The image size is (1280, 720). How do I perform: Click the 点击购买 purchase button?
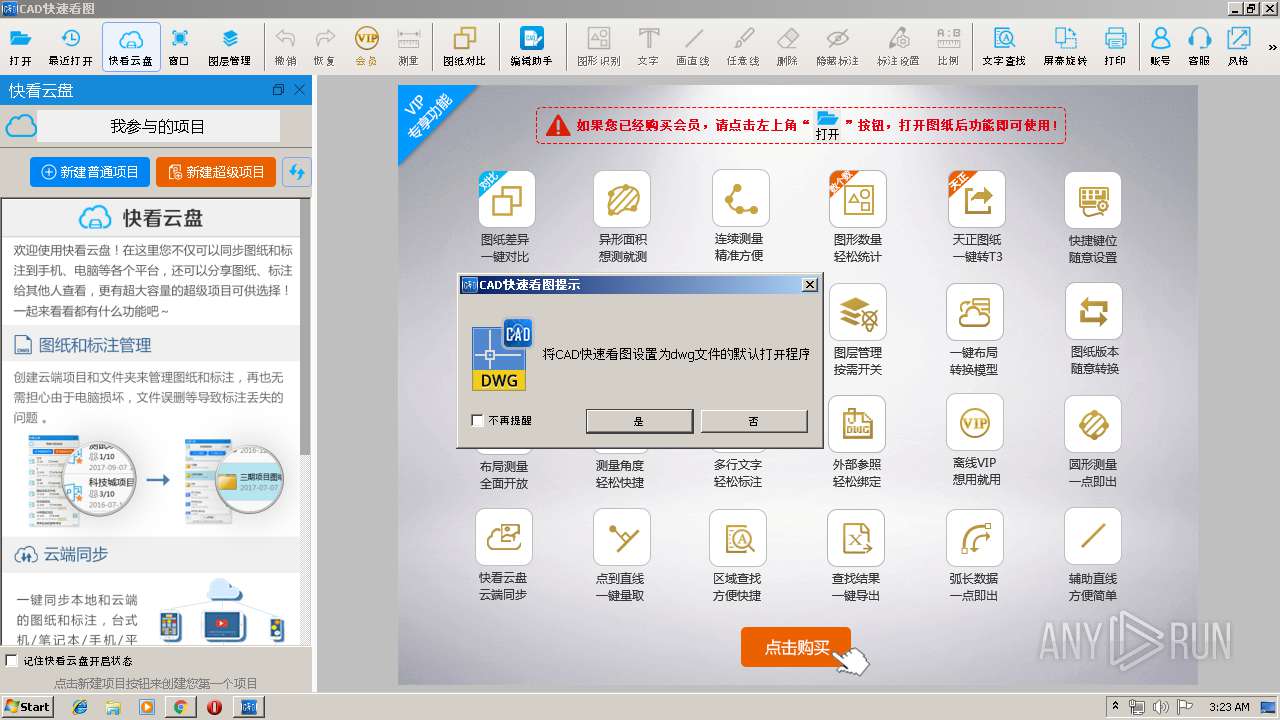796,647
